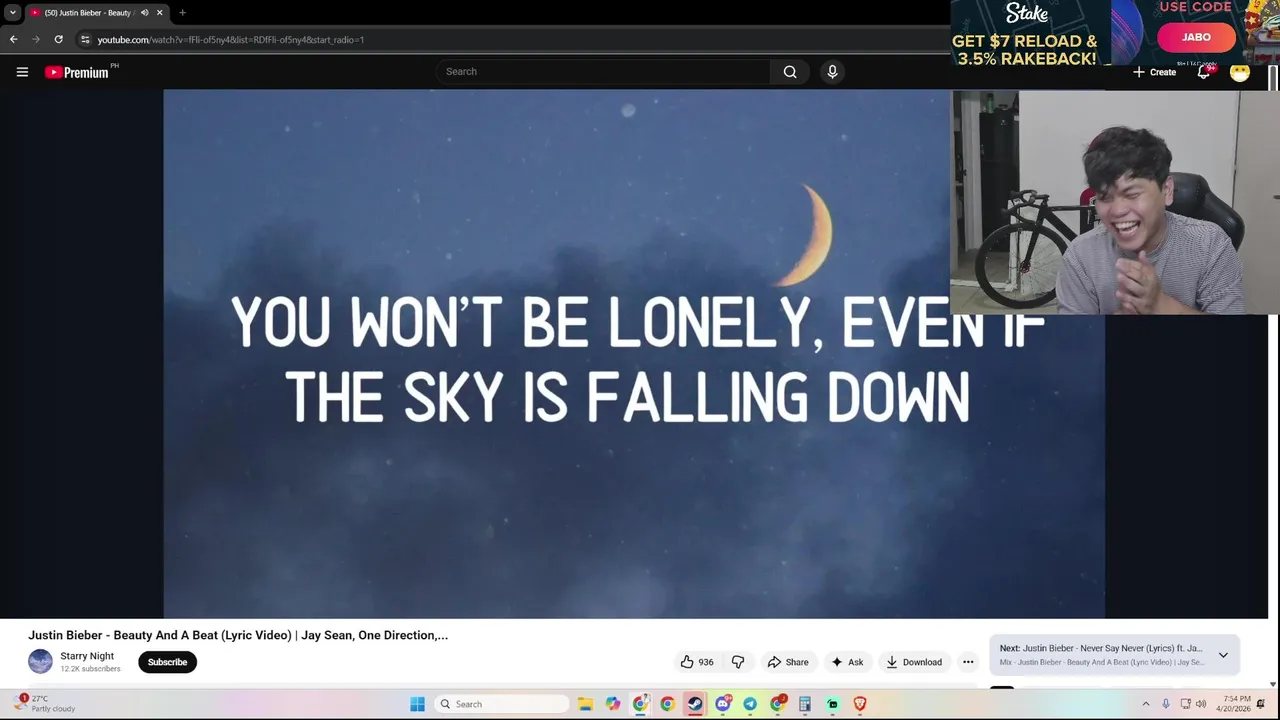The height and width of the screenshot is (720, 1280).
Task: Open Starry Night channel name link
Action: pyautogui.click(x=87, y=656)
